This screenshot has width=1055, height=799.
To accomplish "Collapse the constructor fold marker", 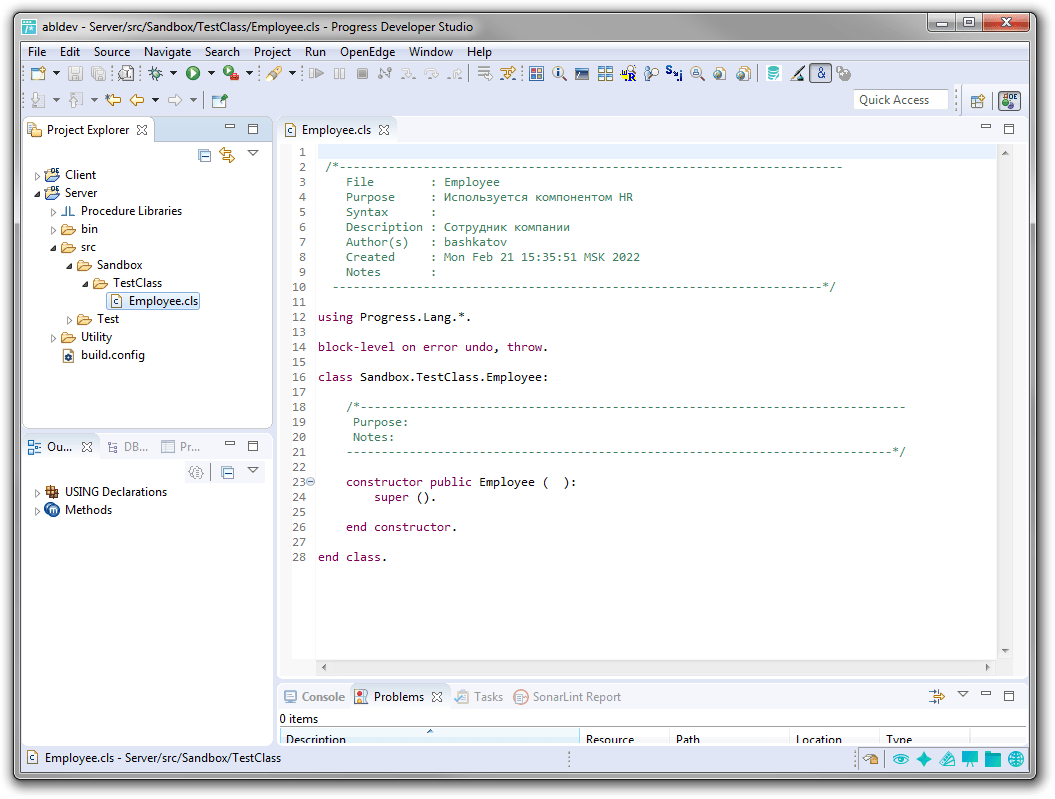I will point(310,482).
